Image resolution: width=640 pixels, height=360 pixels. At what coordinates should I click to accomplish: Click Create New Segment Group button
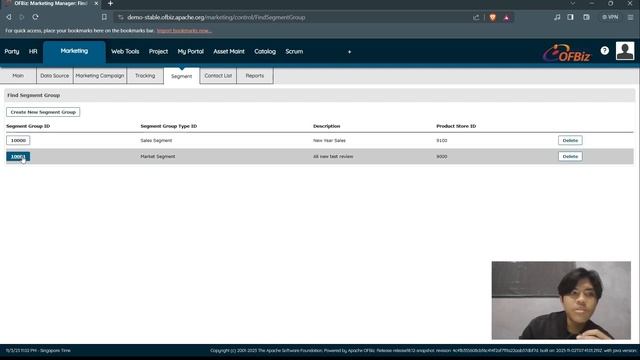[43, 112]
